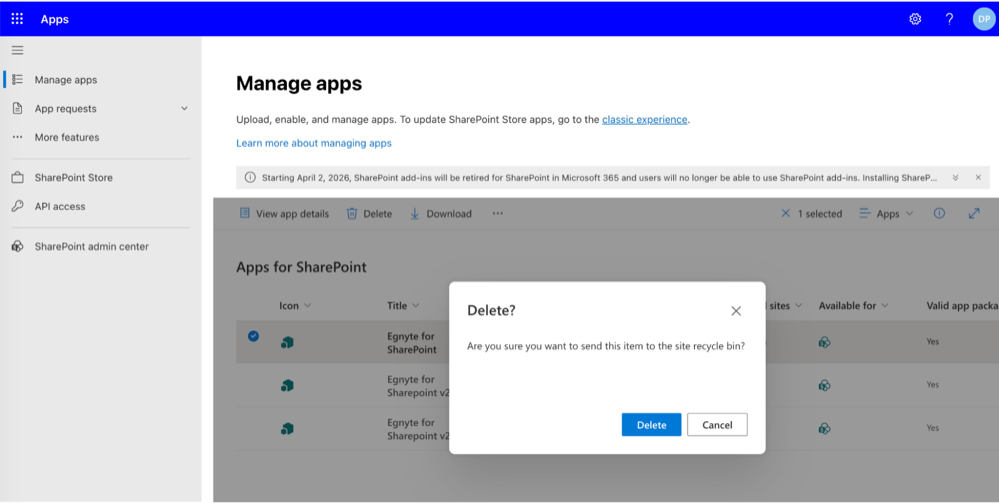
Task: Dismiss the add-ins retirement notice banner
Action: [x=978, y=178]
